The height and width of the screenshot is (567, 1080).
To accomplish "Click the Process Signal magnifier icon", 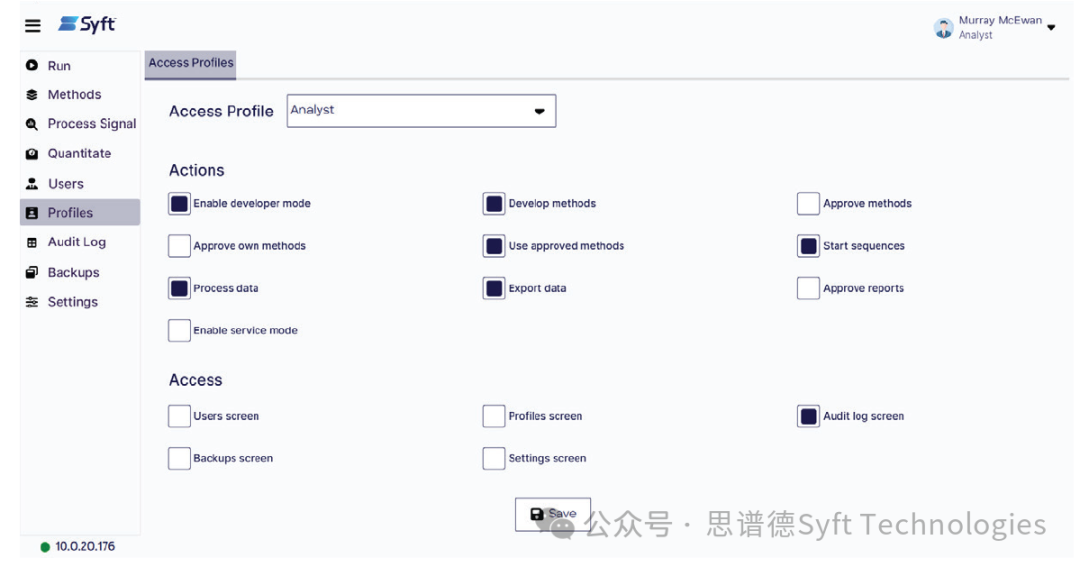I will [x=32, y=124].
